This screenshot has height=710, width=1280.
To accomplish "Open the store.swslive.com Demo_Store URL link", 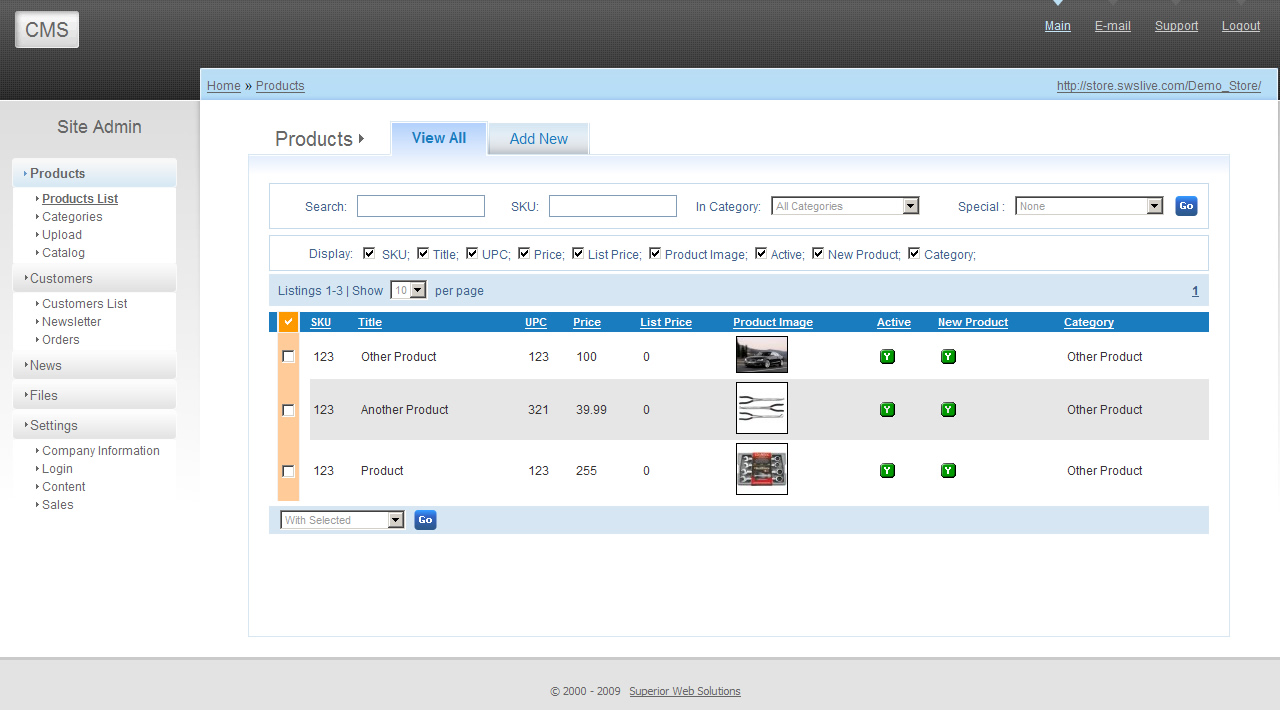I will point(1159,86).
